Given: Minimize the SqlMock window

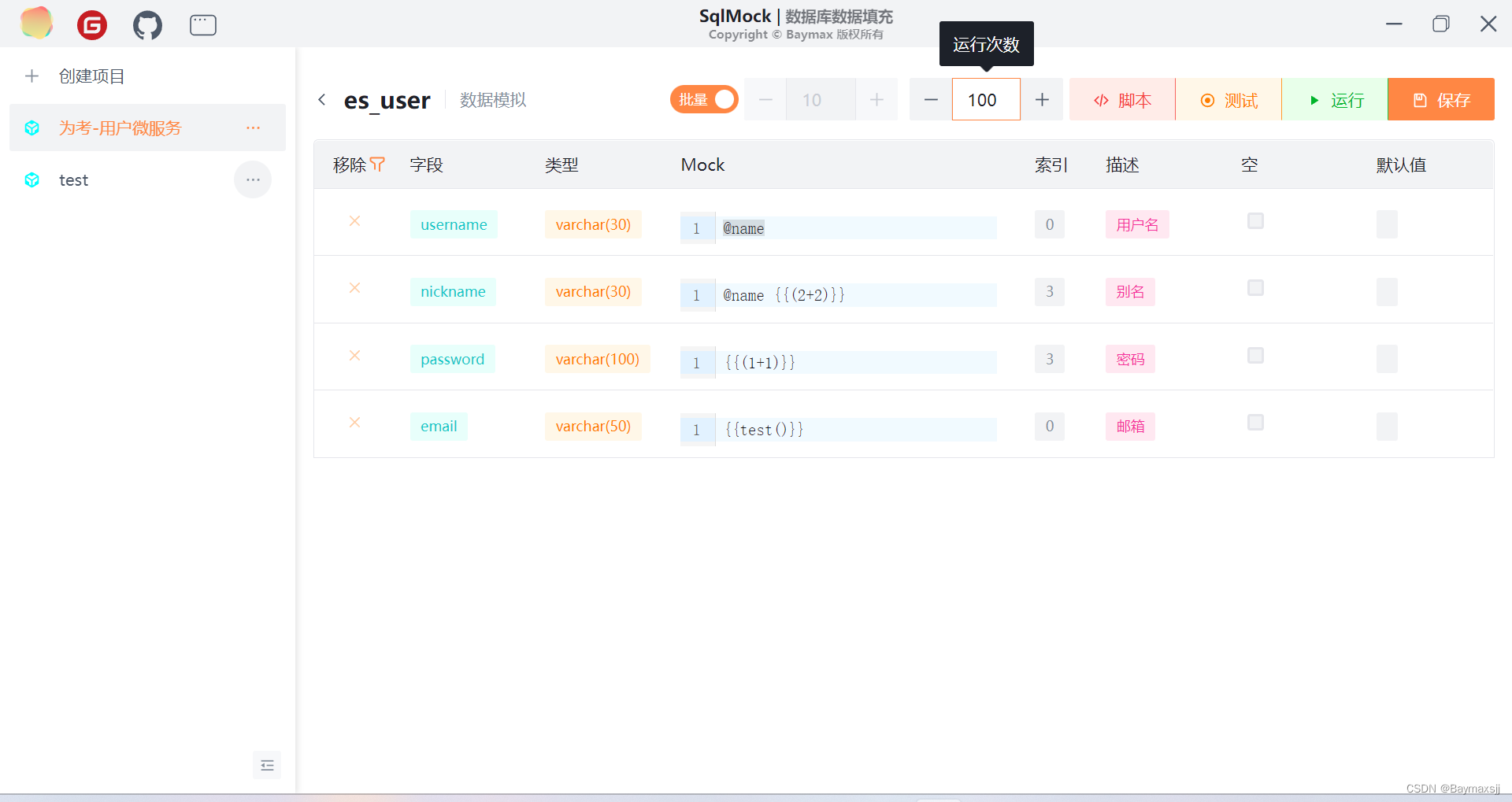Looking at the screenshot, I should [1394, 24].
